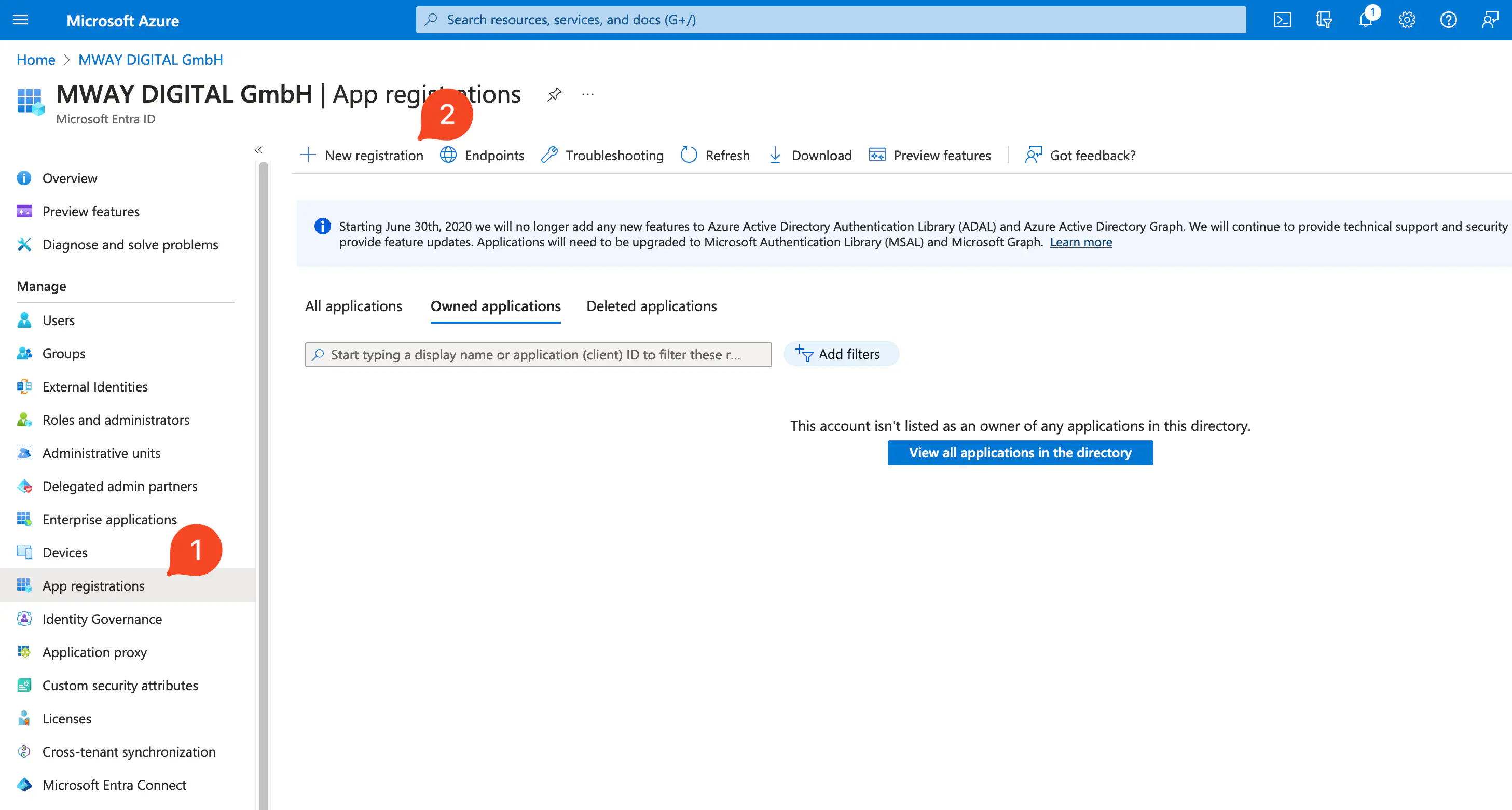This screenshot has height=810, width=1512.
Task: Open the directories and subscriptions filter icon
Action: [1324, 20]
